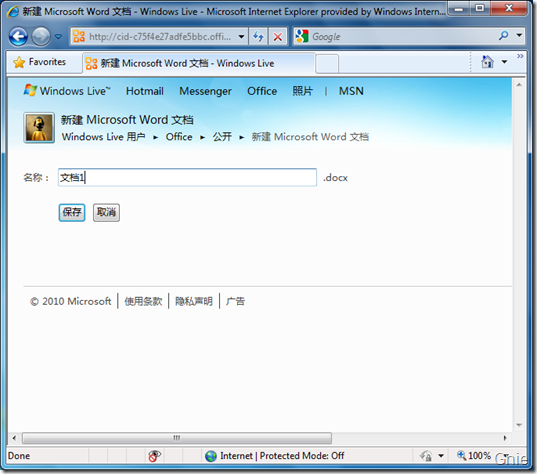The width and height of the screenshot is (537, 474).
Task: Click the horizontal scrollbar thumb
Action: (177, 438)
